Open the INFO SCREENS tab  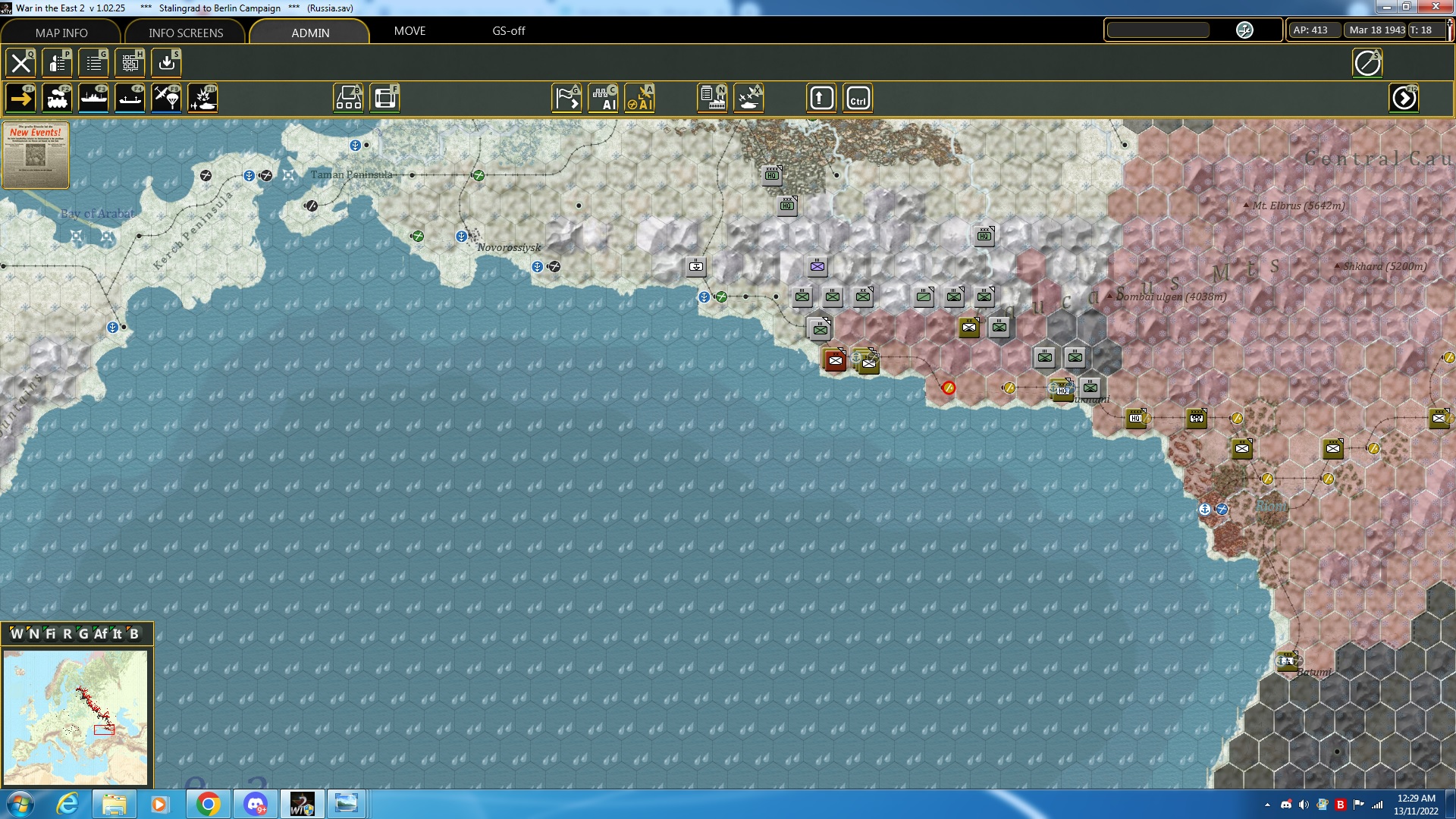(186, 33)
